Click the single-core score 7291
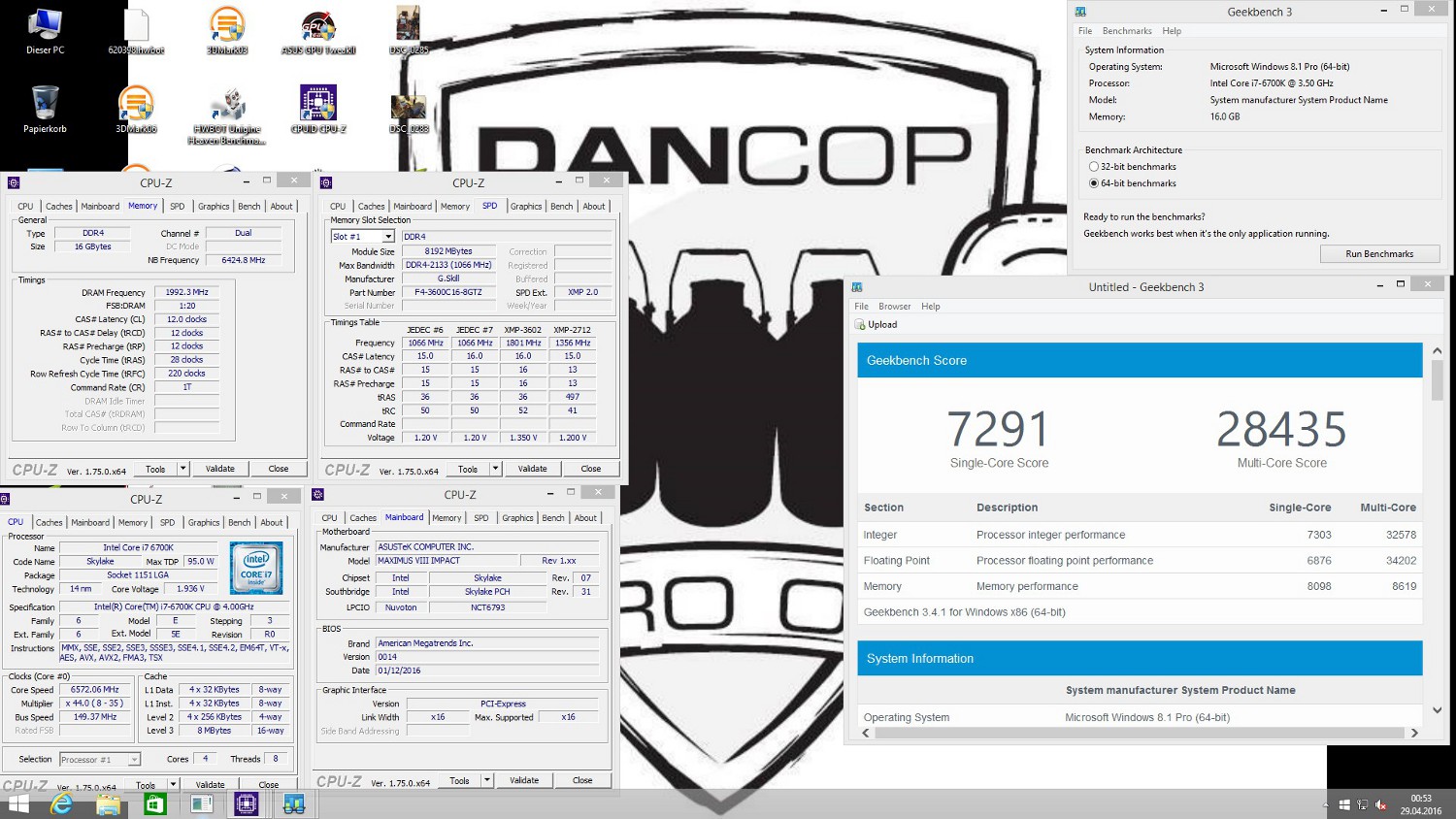 click(999, 429)
